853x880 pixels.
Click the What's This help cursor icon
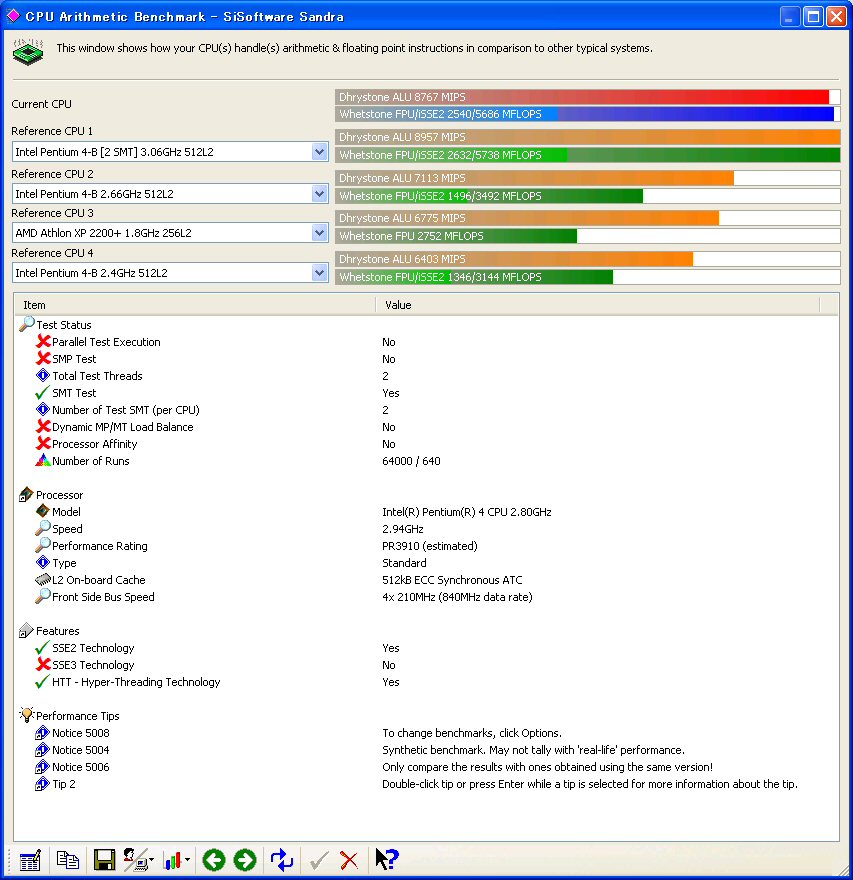pyautogui.click(x=387, y=859)
